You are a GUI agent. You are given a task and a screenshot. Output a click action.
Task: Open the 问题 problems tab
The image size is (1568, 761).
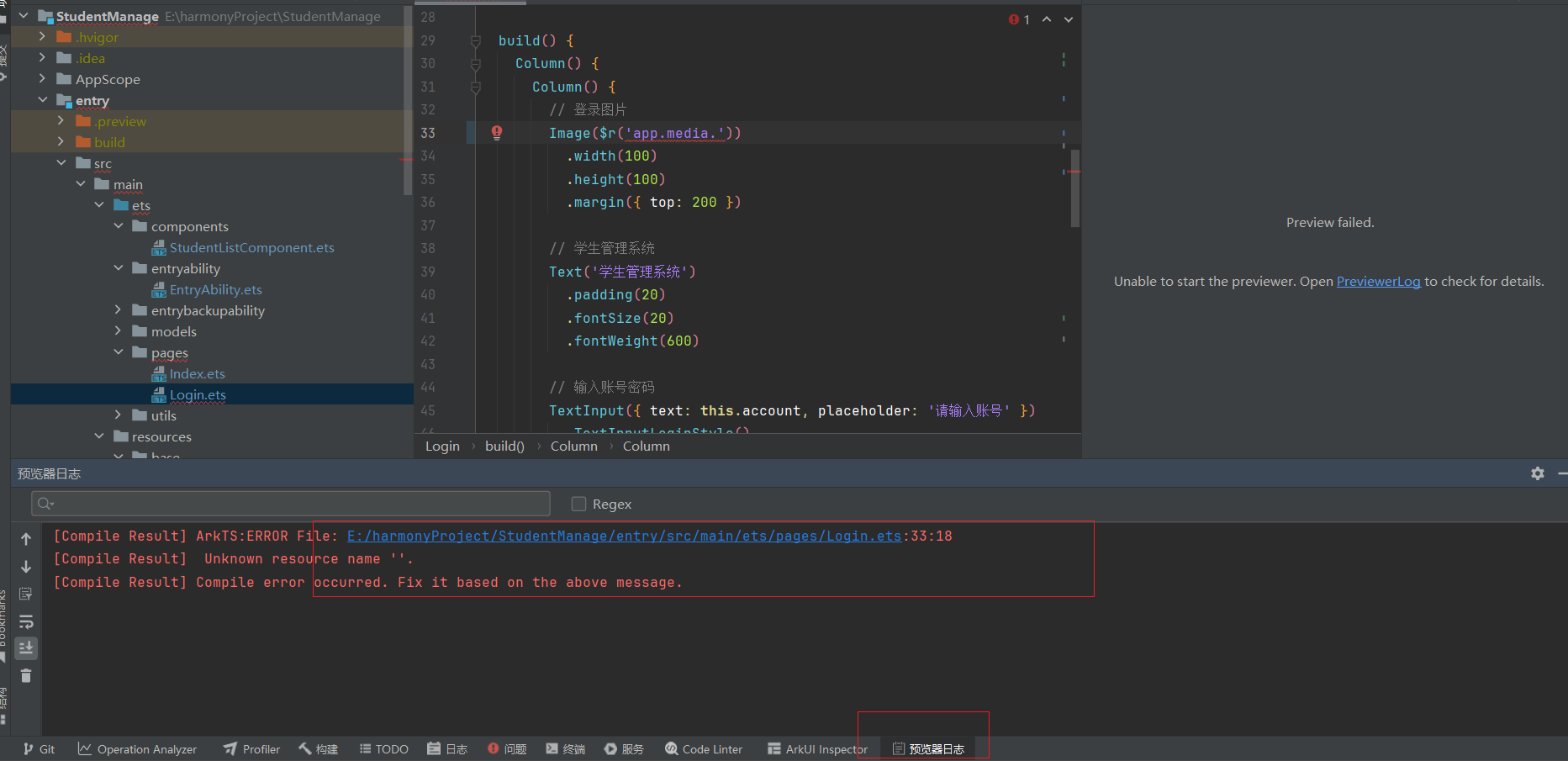(x=507, y=749)
